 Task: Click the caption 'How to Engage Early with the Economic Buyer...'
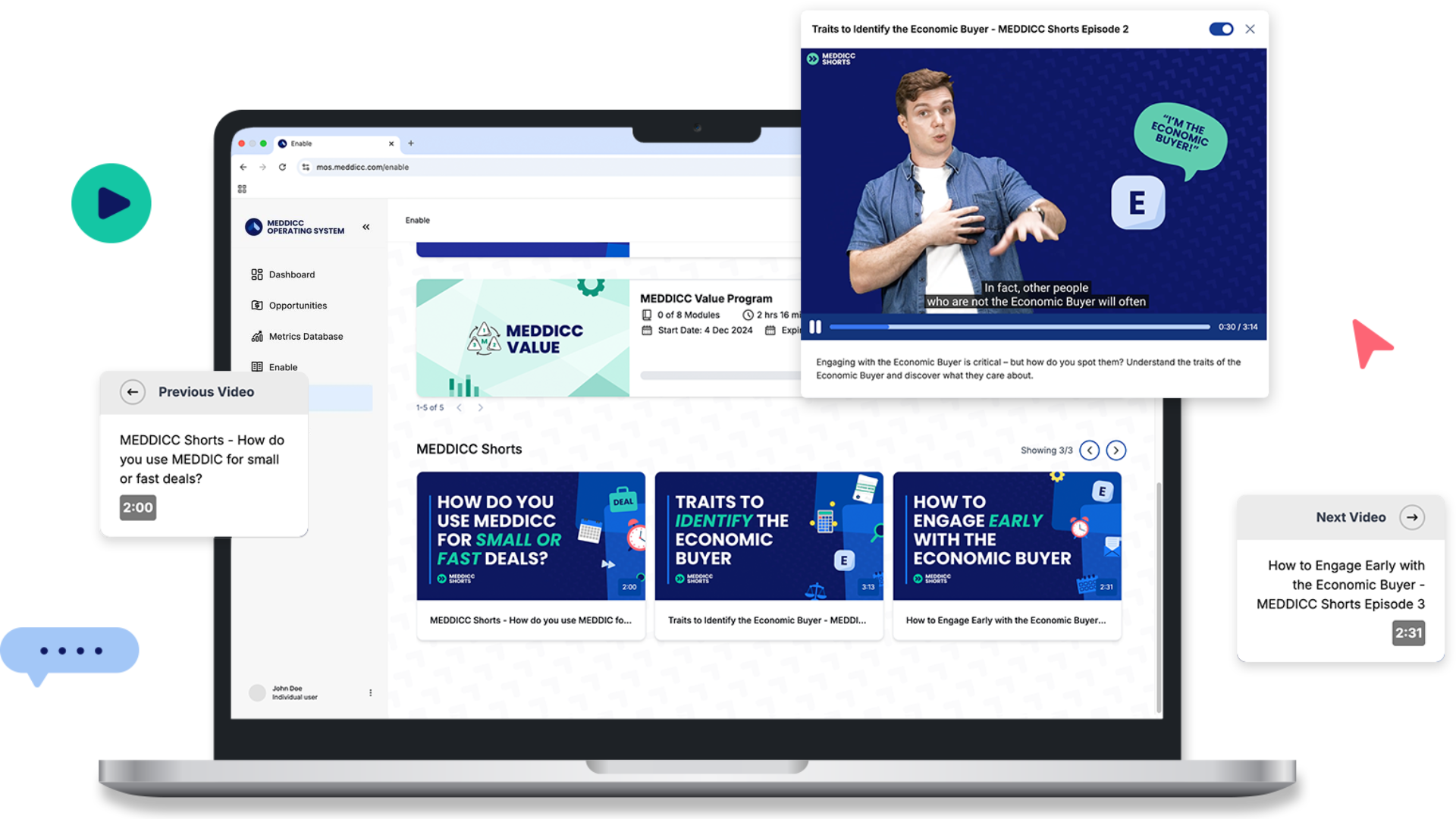1006,620
